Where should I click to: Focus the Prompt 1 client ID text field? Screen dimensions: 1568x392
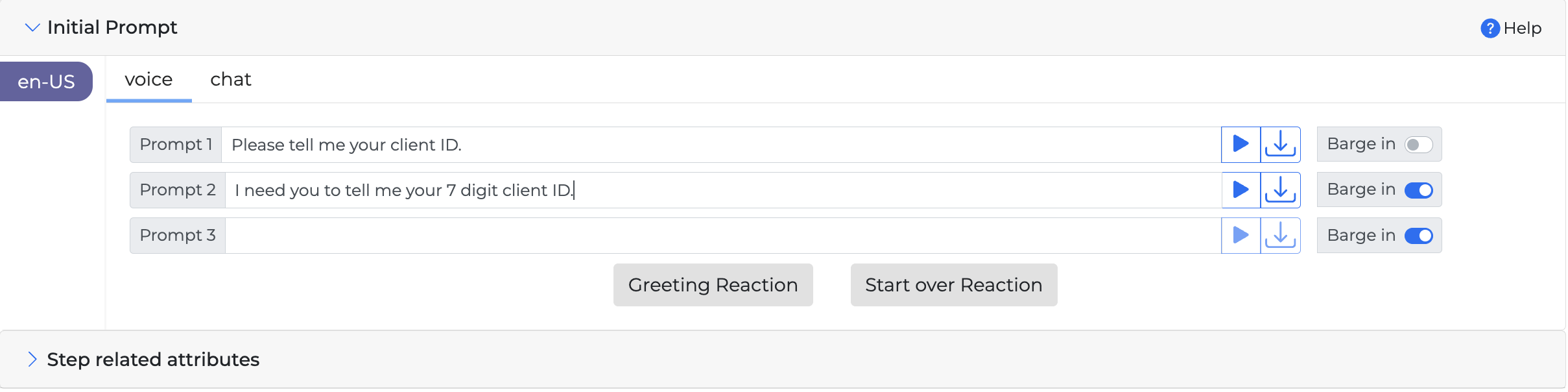click(x=720, y=145)
